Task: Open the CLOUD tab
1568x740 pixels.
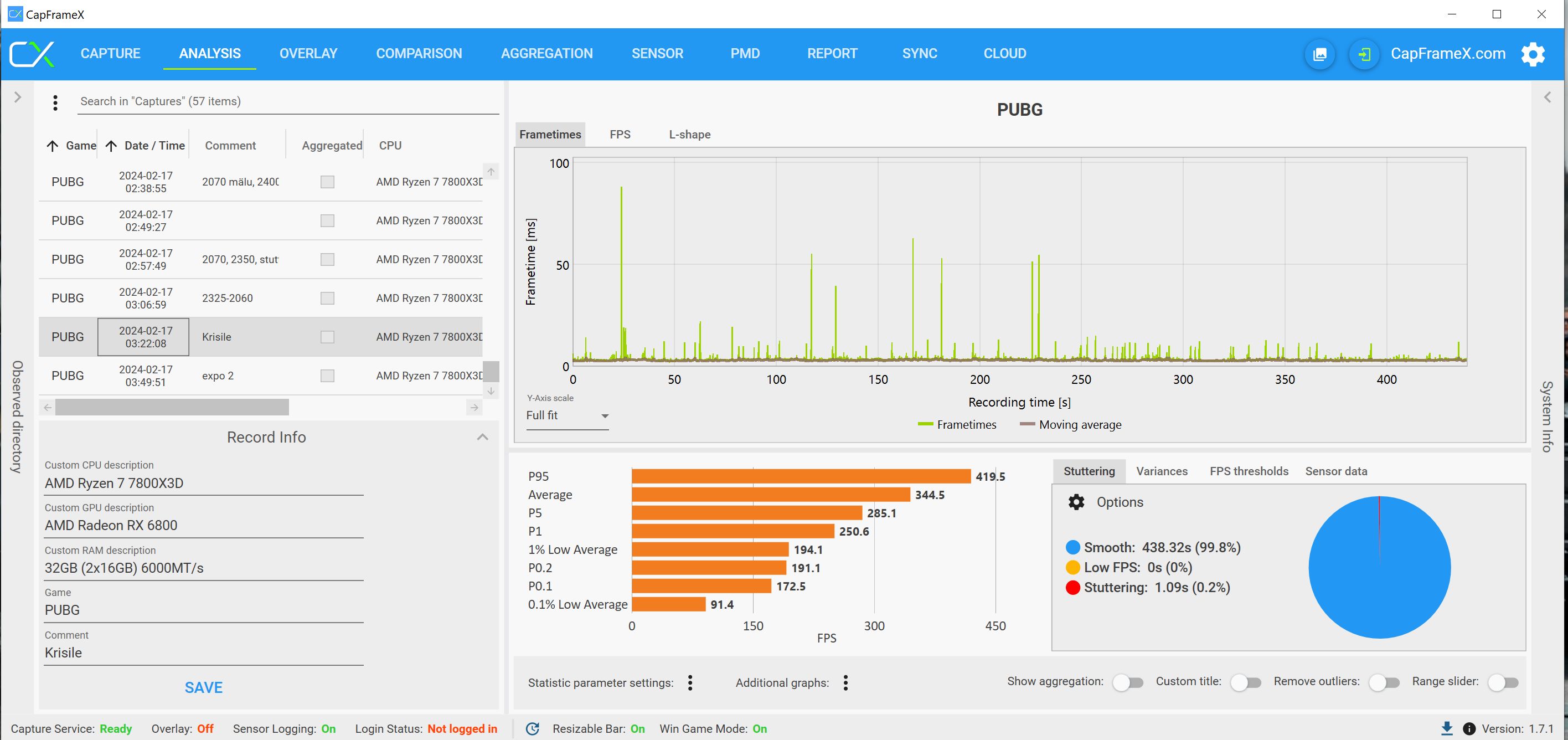Action: pos(1004,54)
